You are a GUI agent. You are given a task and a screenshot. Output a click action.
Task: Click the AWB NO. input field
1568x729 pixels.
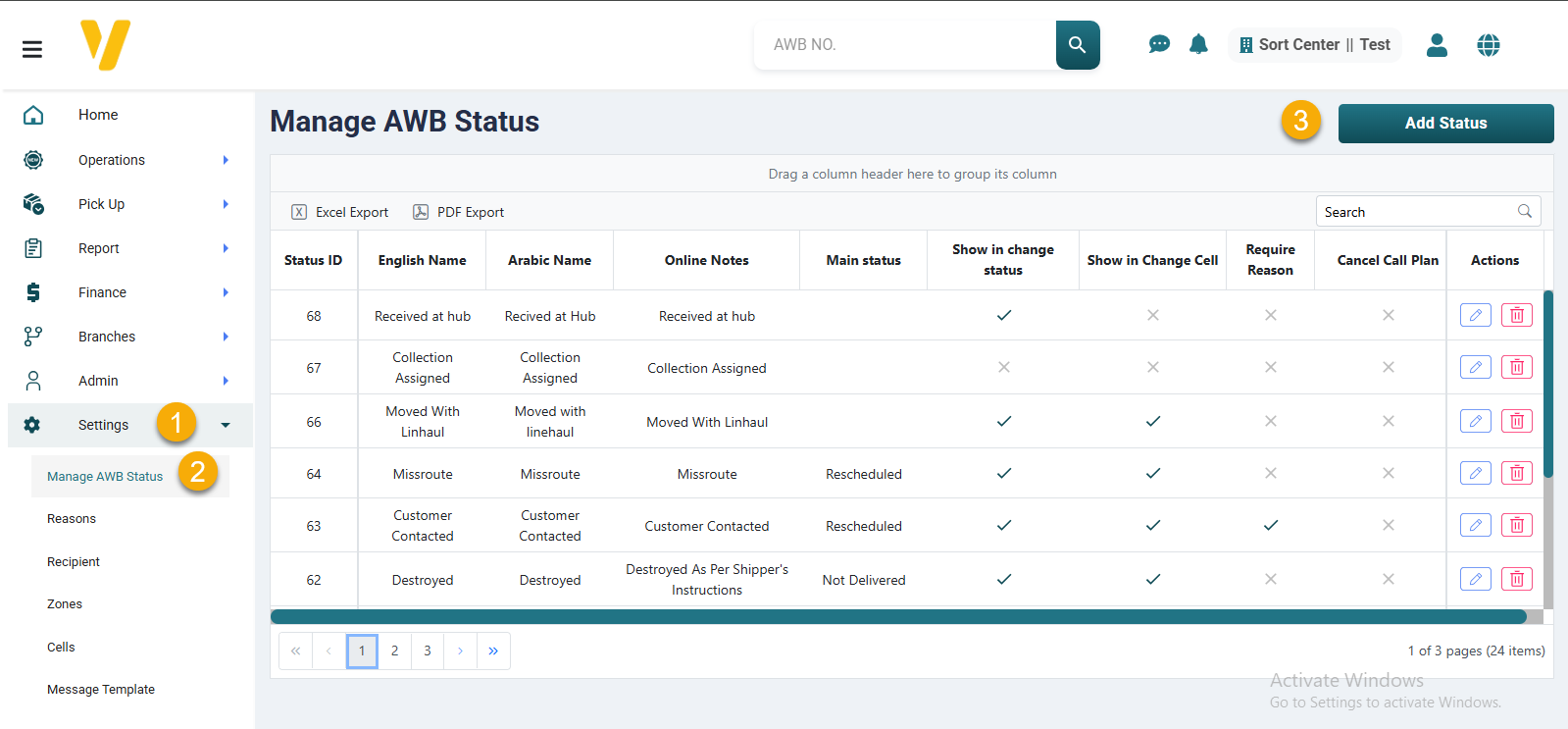point(905,45)
